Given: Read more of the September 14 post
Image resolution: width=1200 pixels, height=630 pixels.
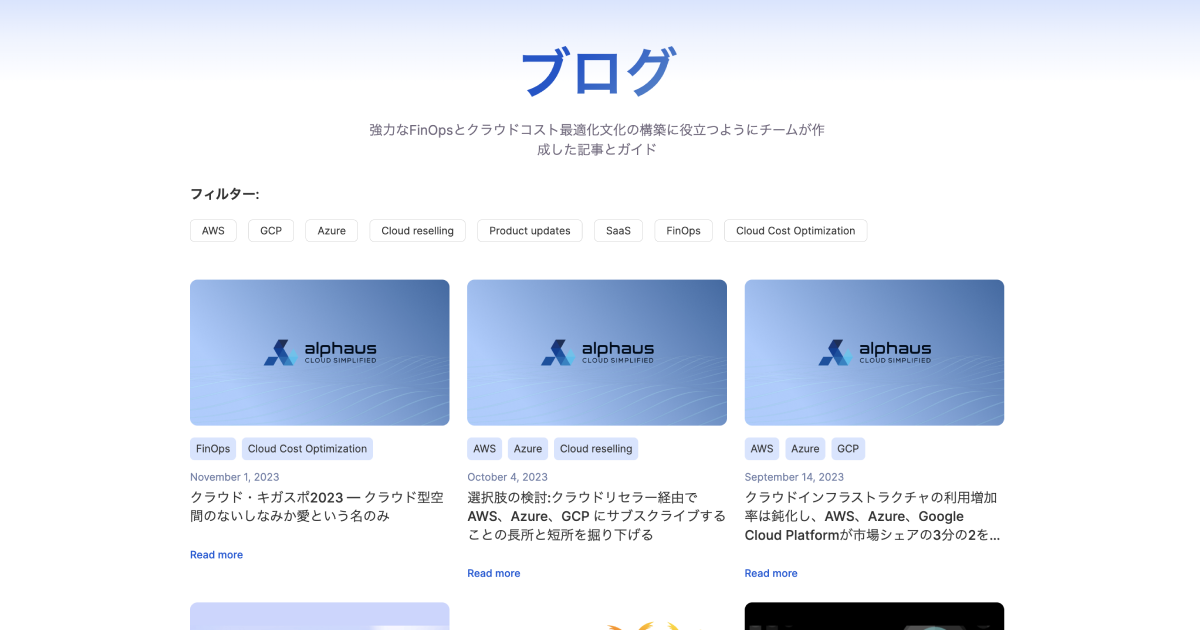Looking at the screenshot, I should [771, 573].
